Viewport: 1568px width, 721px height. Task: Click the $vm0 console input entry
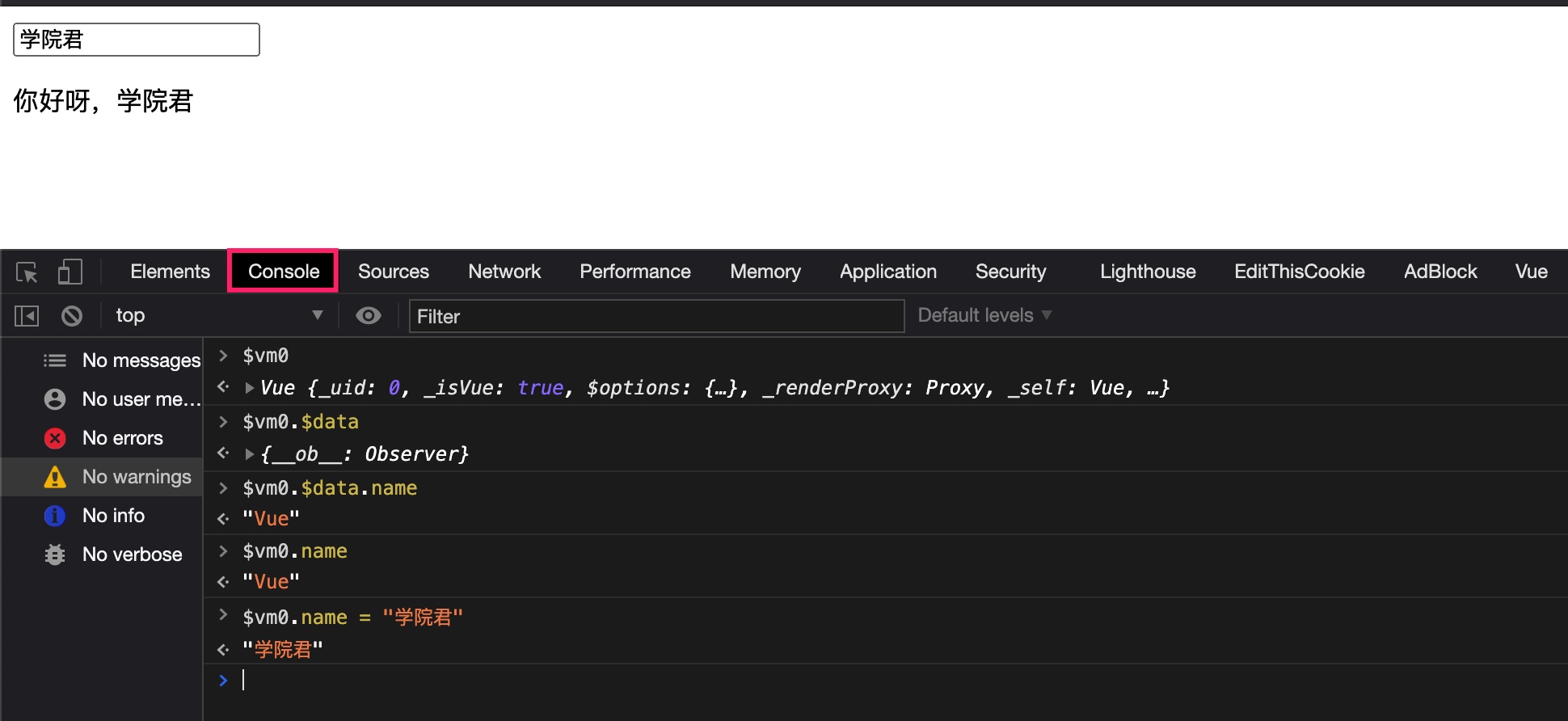click(x=265, y=356)
